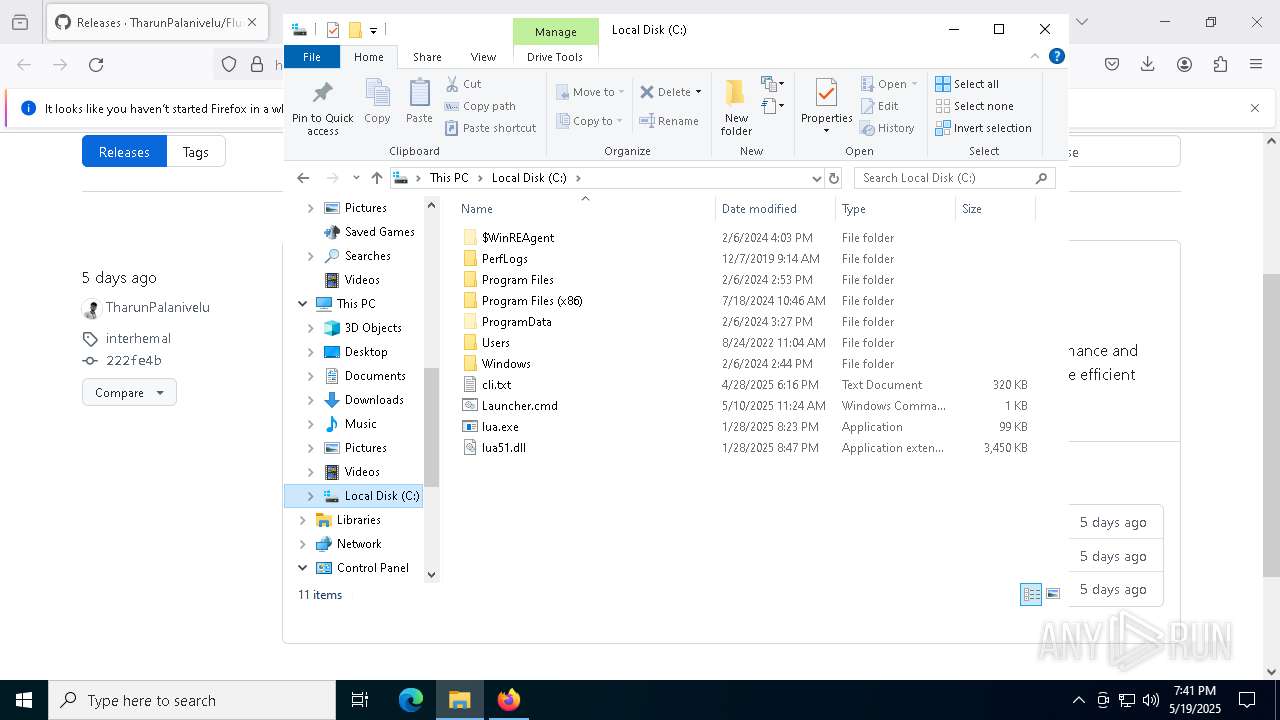The image size is (1280, 720).
Task: Open the ribbon Open dropdown
Action: point(888,84)
